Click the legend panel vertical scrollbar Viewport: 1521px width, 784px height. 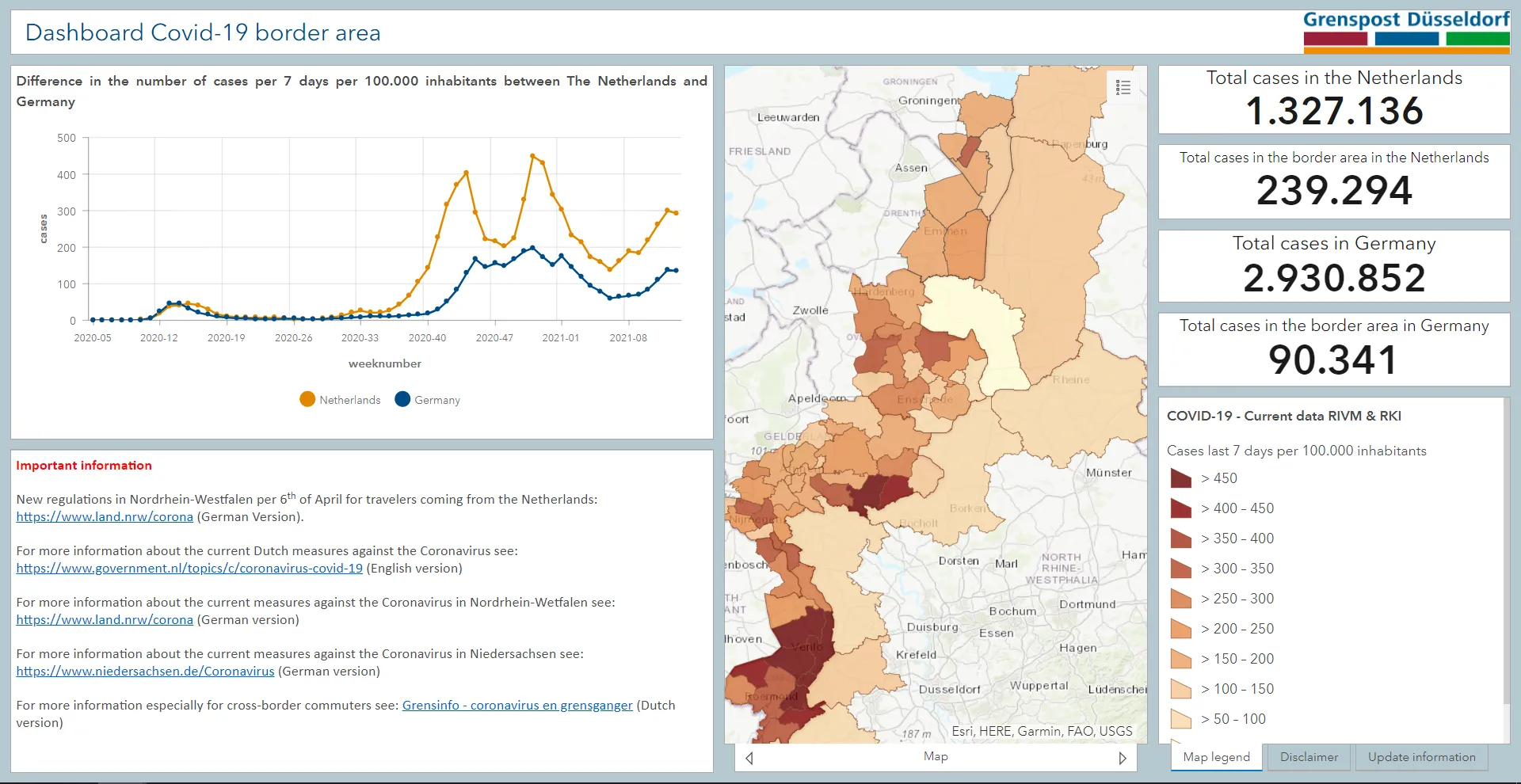pos(1506,554)
